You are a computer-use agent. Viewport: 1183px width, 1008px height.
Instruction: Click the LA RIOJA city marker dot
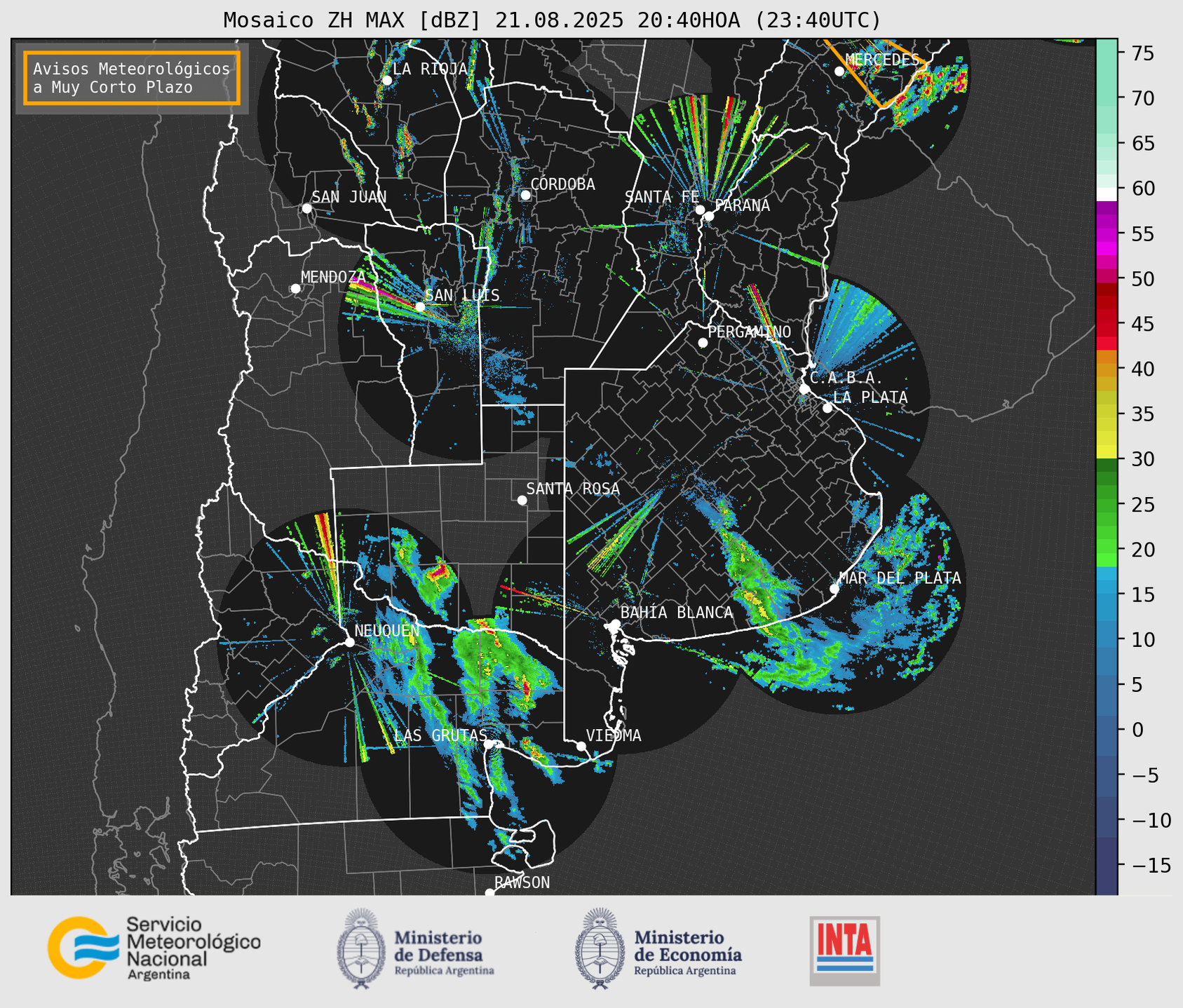tap(387, 81)
